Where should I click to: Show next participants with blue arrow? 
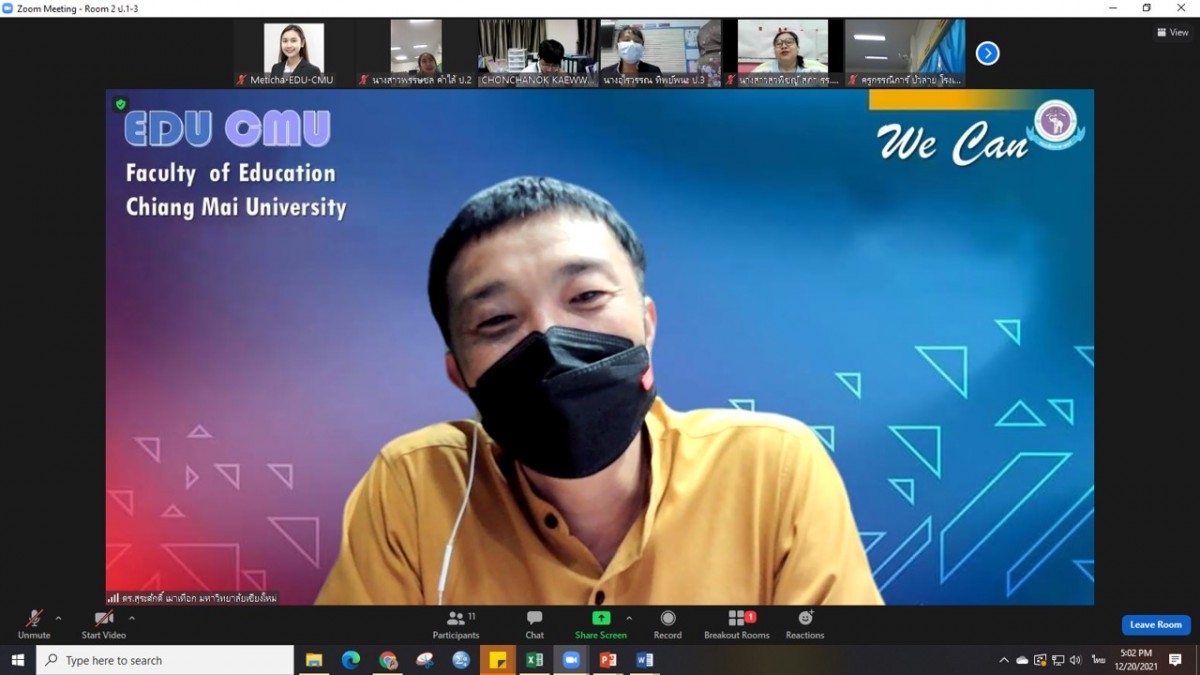click(987, 53)
